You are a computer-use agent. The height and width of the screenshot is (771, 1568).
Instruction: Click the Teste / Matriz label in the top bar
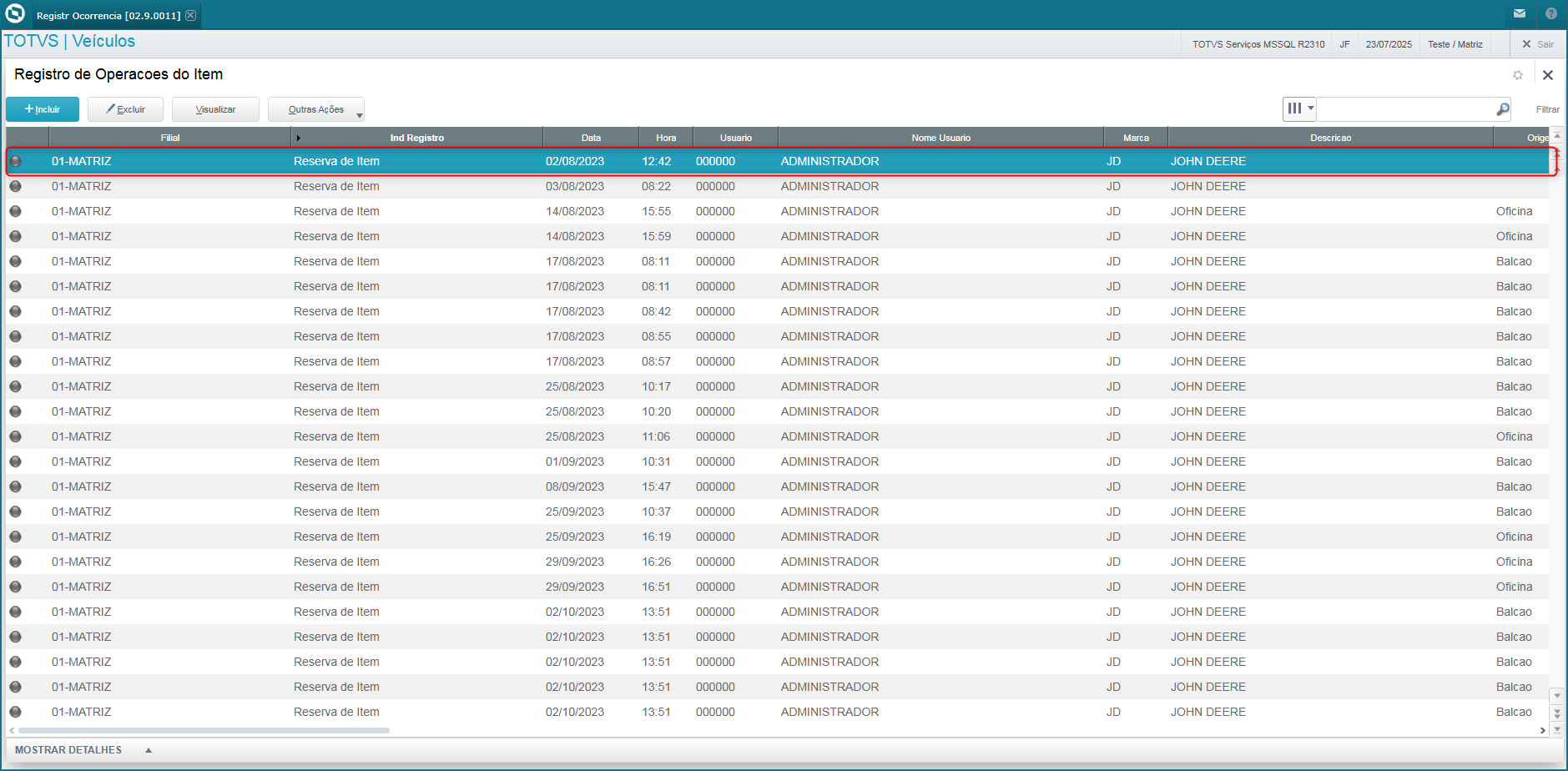pyautogui.click(x=1455, y=44)
